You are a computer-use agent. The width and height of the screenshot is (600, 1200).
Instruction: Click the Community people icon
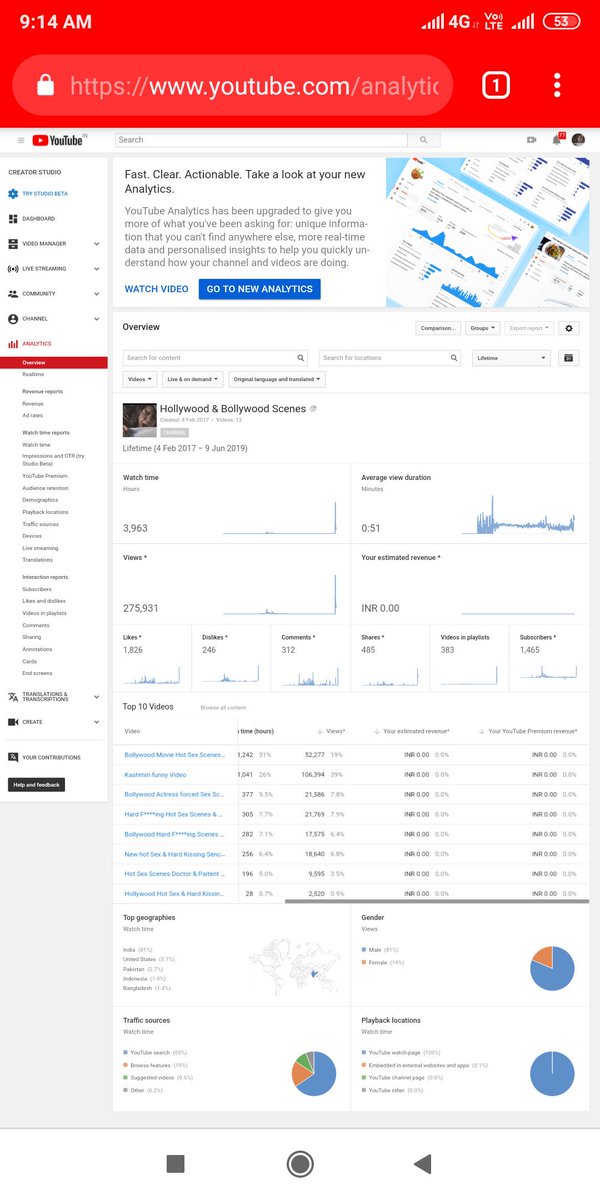click(x=13, y=294)
